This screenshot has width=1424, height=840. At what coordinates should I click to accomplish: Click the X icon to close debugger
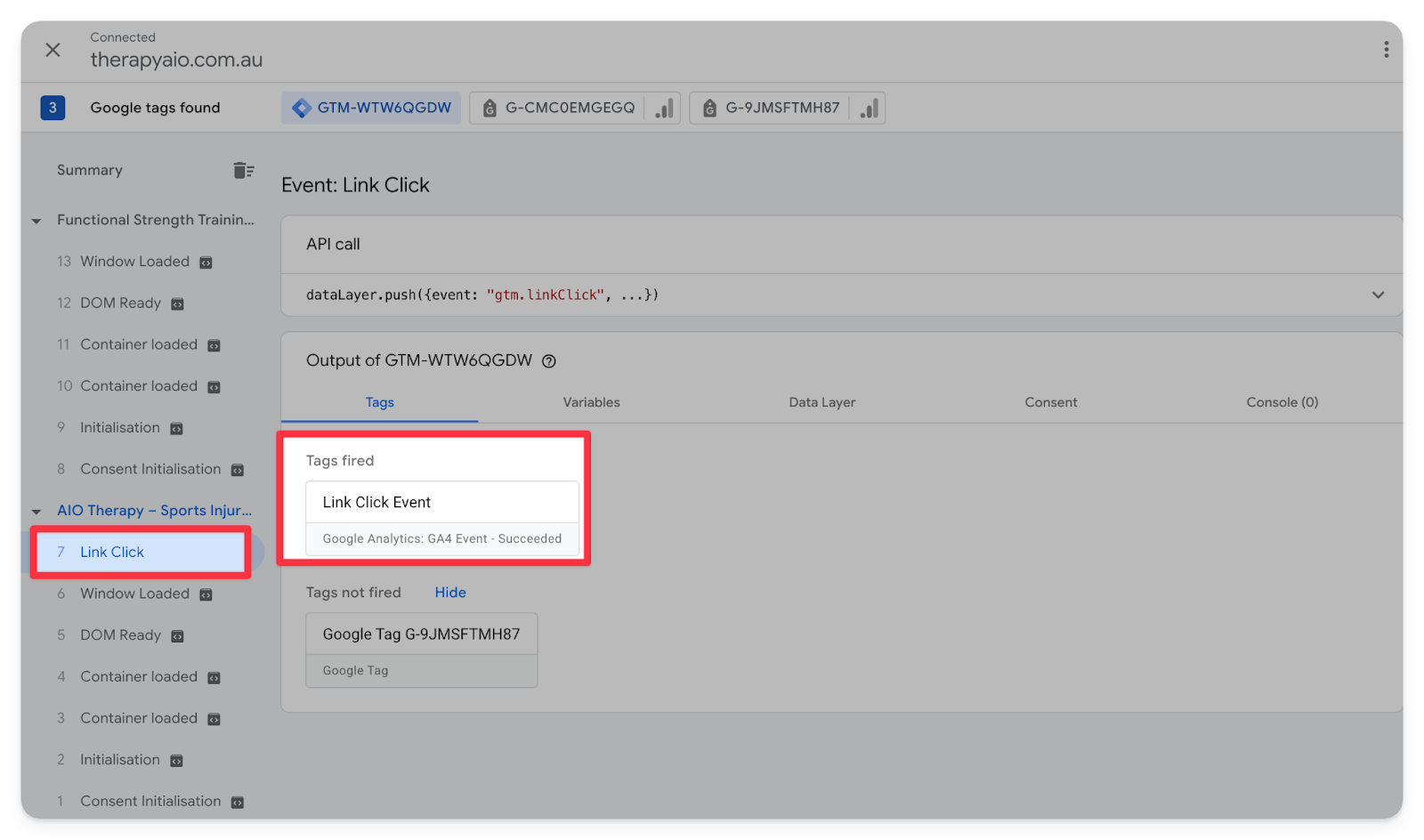(x=53, y=50)
